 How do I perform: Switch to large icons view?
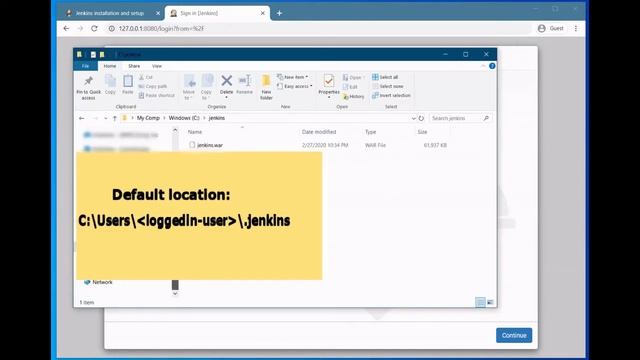[490, 302]
